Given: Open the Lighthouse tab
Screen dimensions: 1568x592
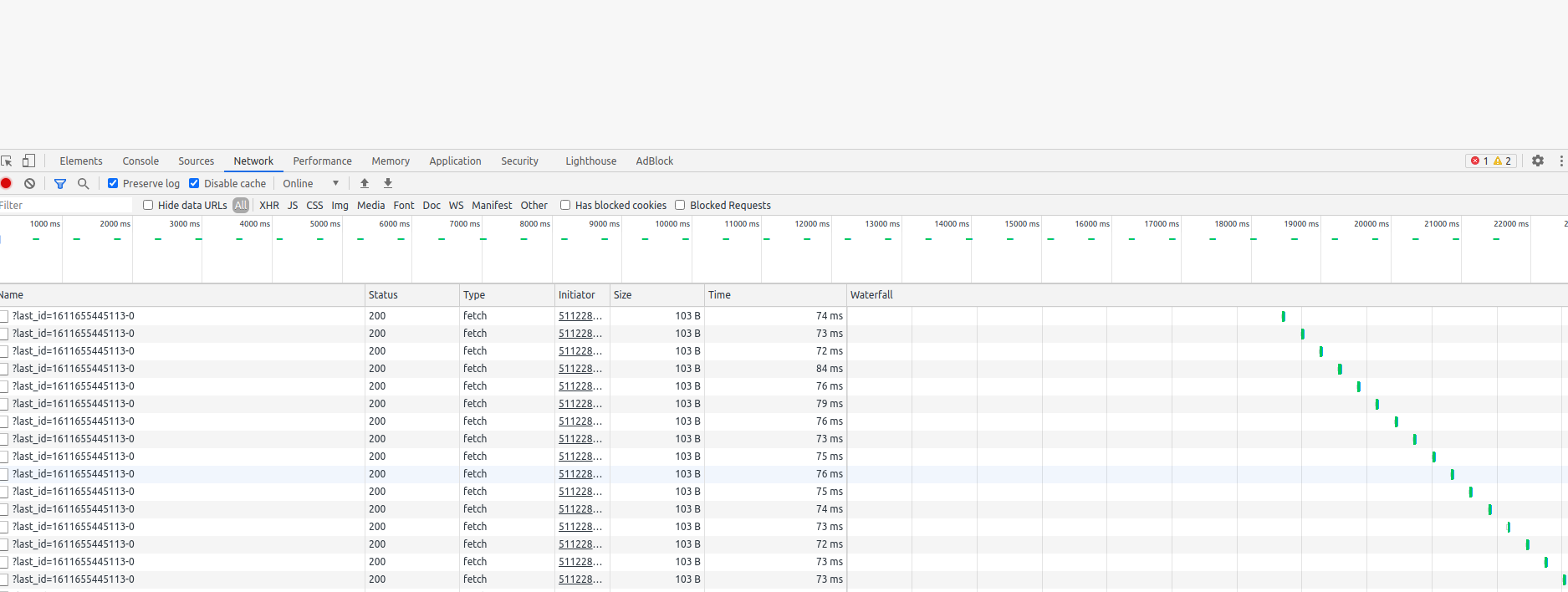Looking at the screenshot, I should coord(590,161).
